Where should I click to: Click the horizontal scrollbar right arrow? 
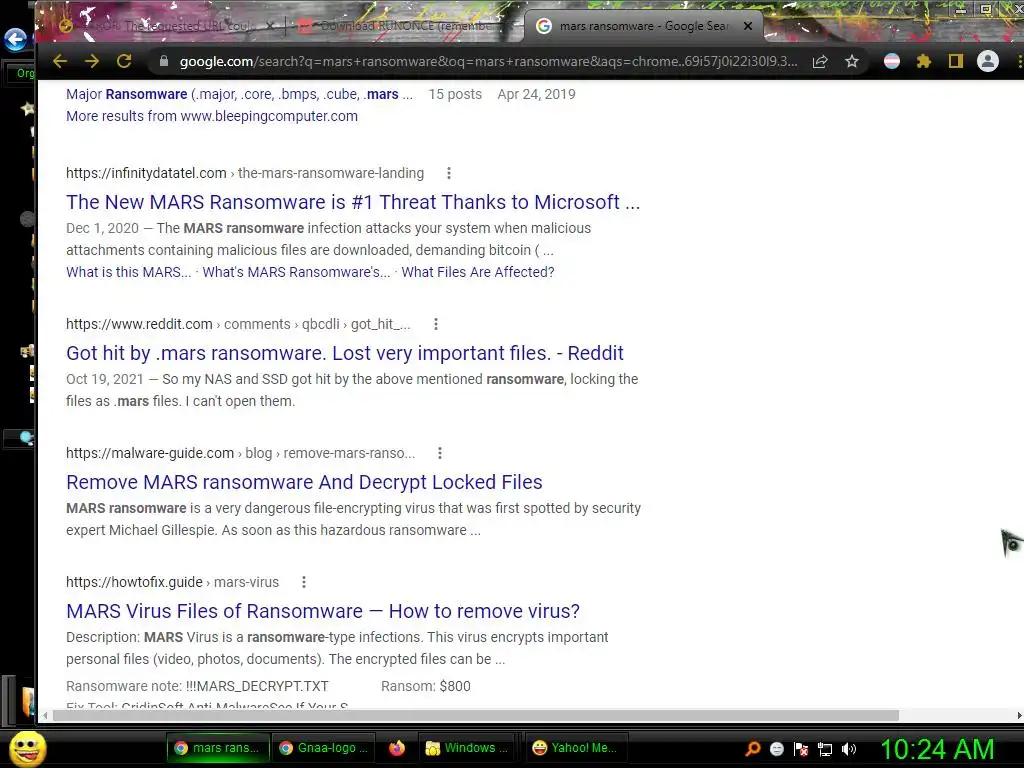(1019, 716)
